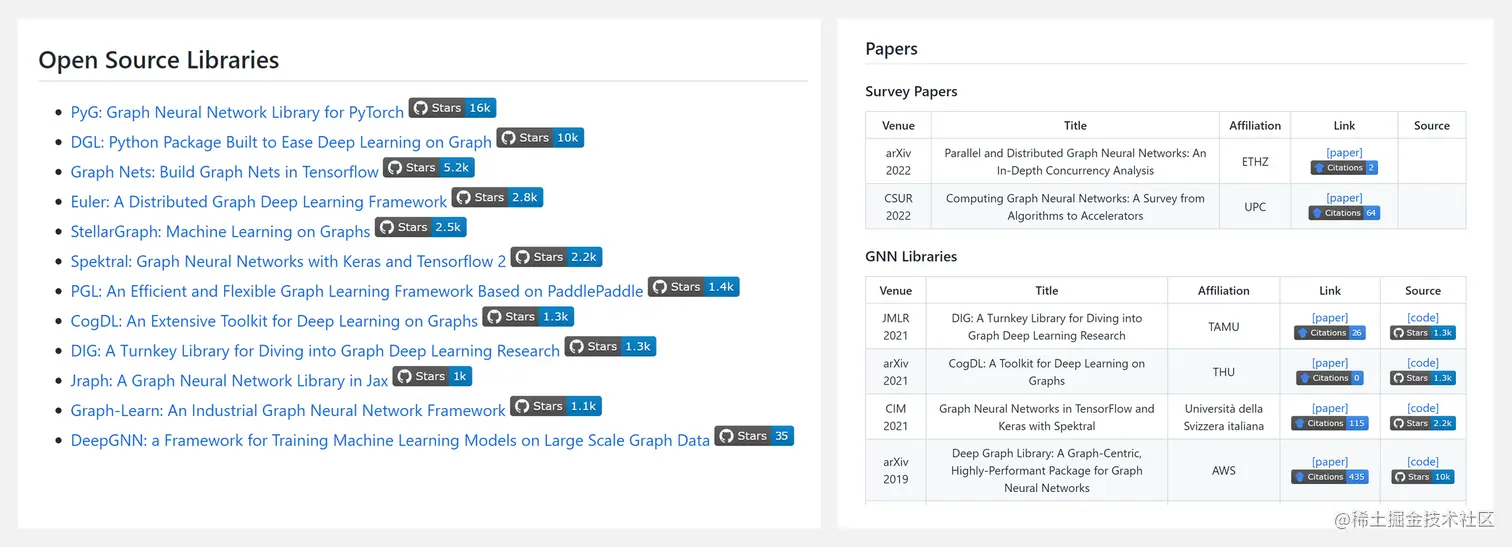Image resolution: width=1512 pixels, height=547 pixels.
Task: Open DeepGNN framework link
Action: [x=390, y=440]
